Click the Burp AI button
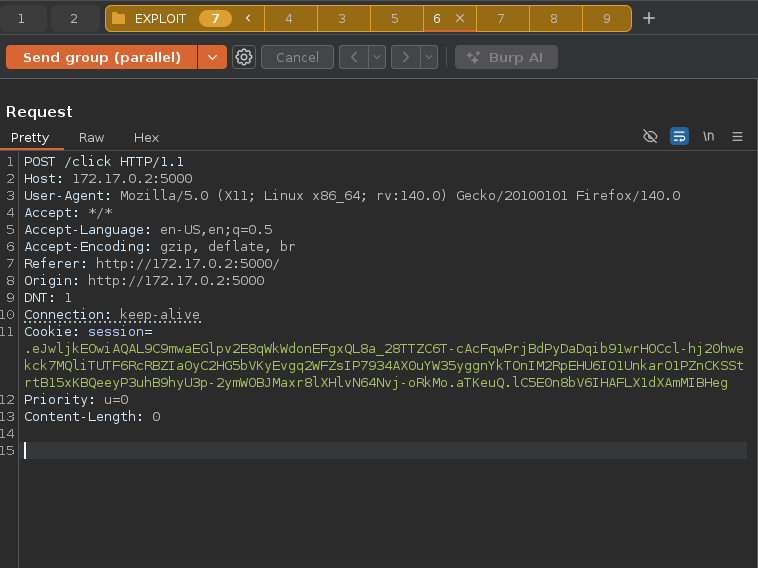 tap(505, 57)
